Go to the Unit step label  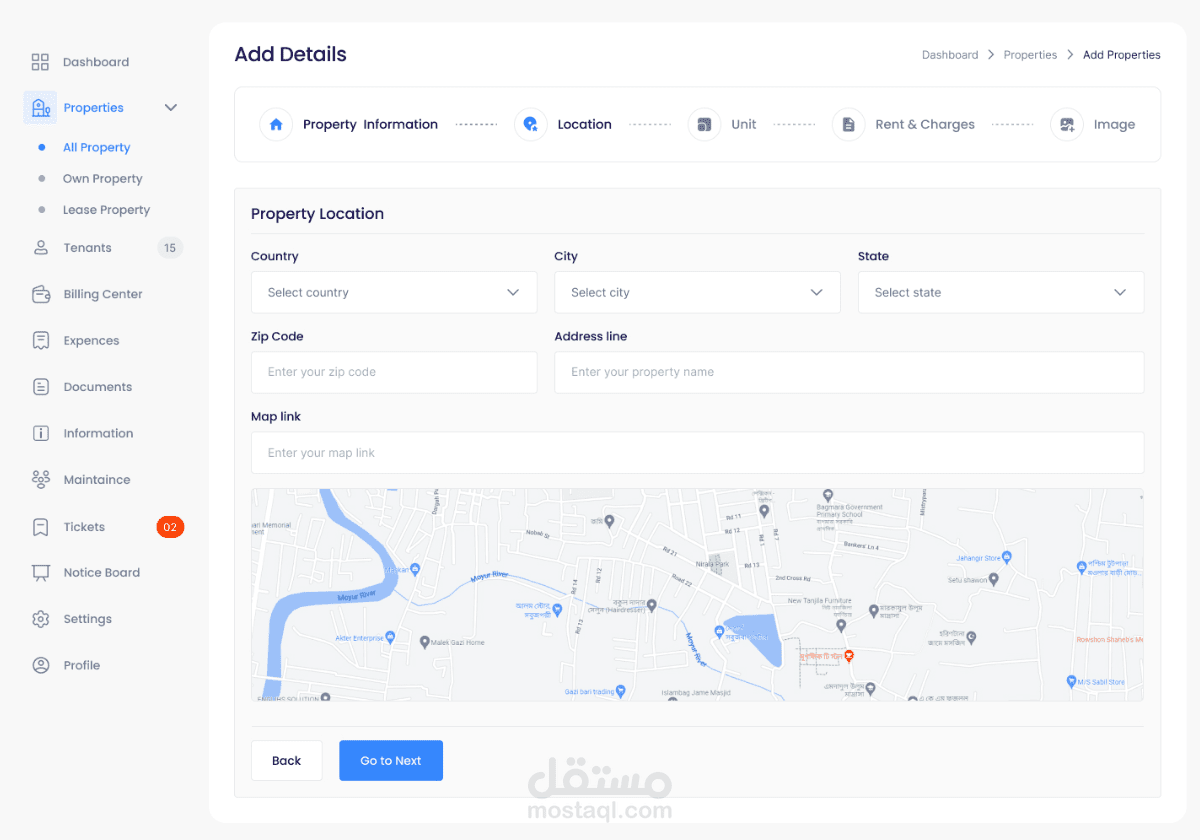tap(744, 124)
